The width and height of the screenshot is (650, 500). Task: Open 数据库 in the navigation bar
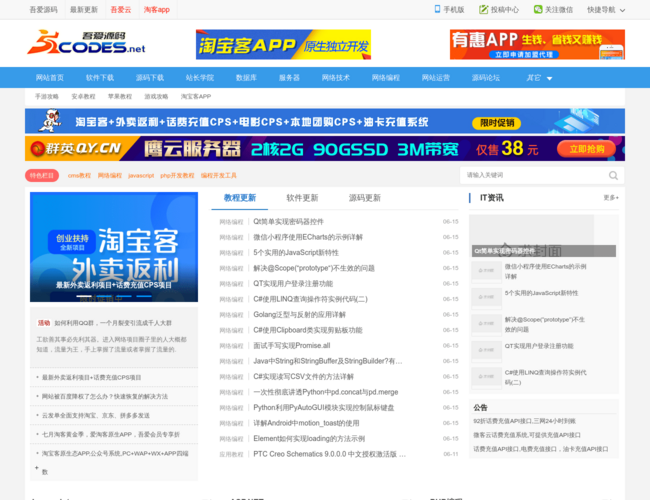(246, 78)
